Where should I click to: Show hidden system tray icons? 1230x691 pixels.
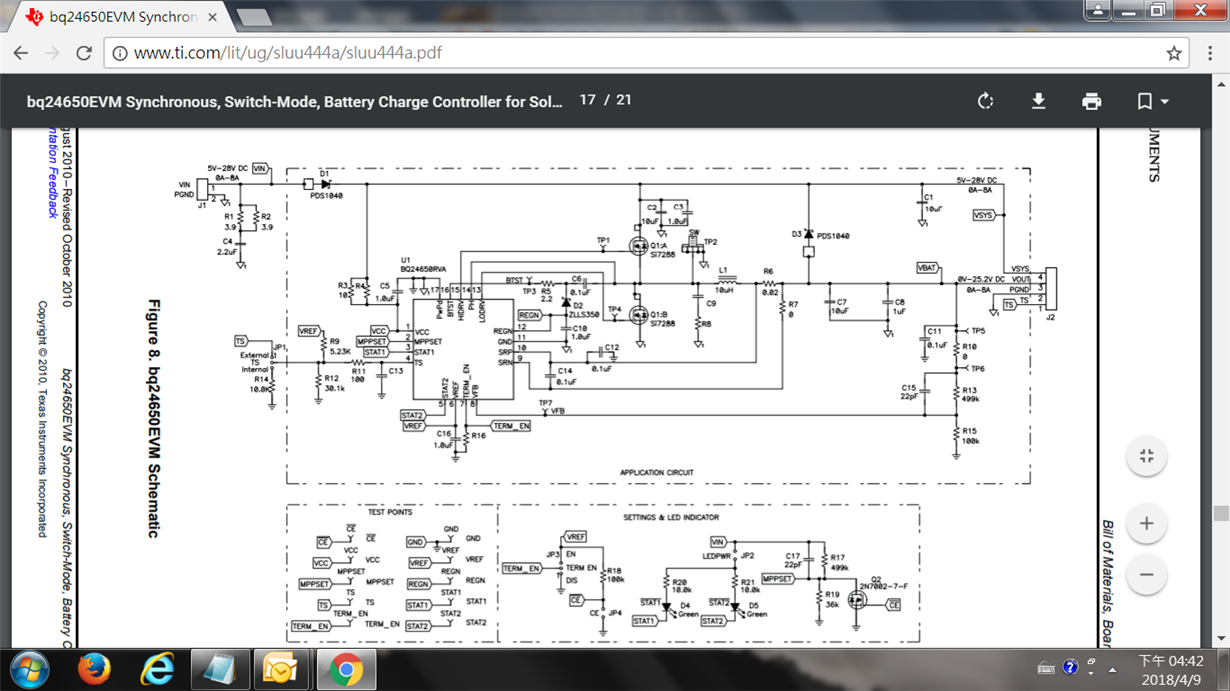(x=1110, y=669)
